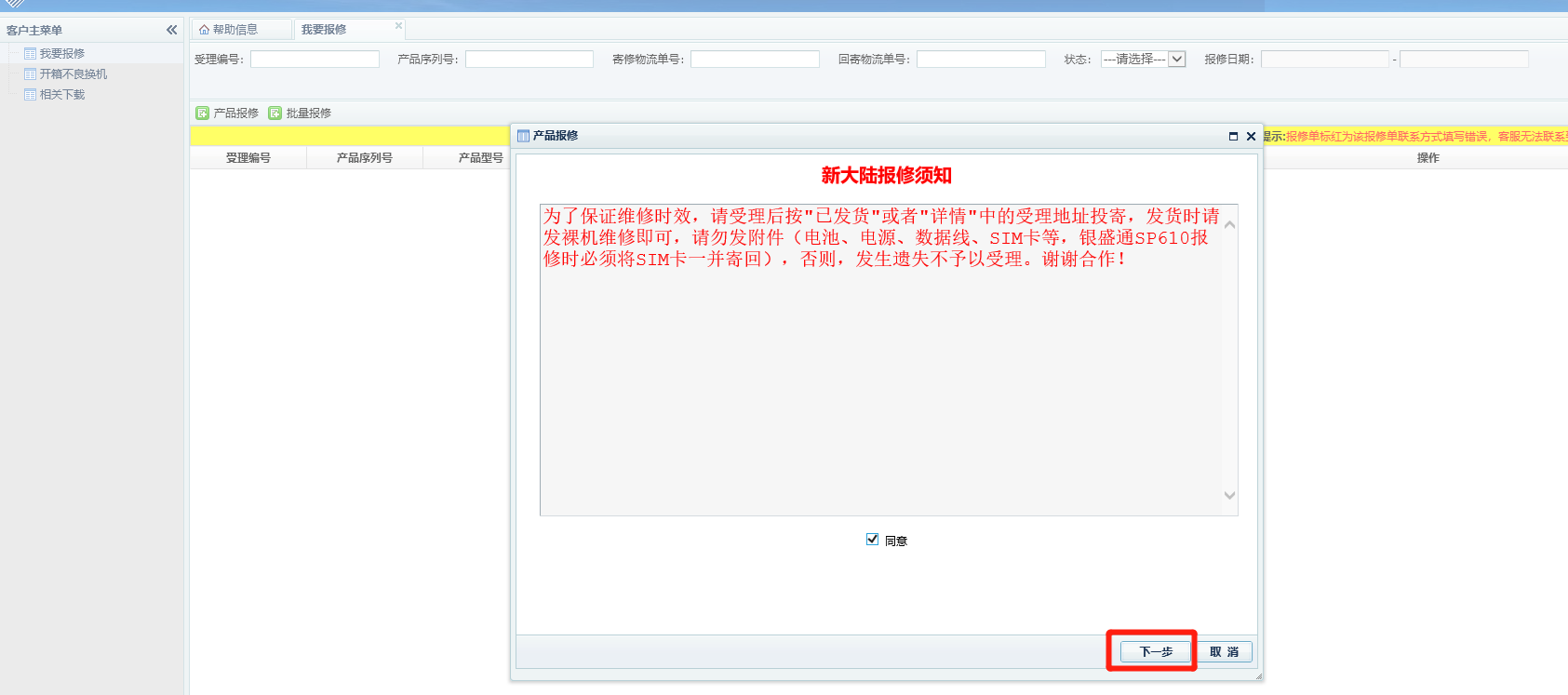Image resolution: width=1568 pixels, height=695 pixels.
Task: Click the 新大陆报修须知 heading
Action: pyautogui.click(x=886, y=175)
